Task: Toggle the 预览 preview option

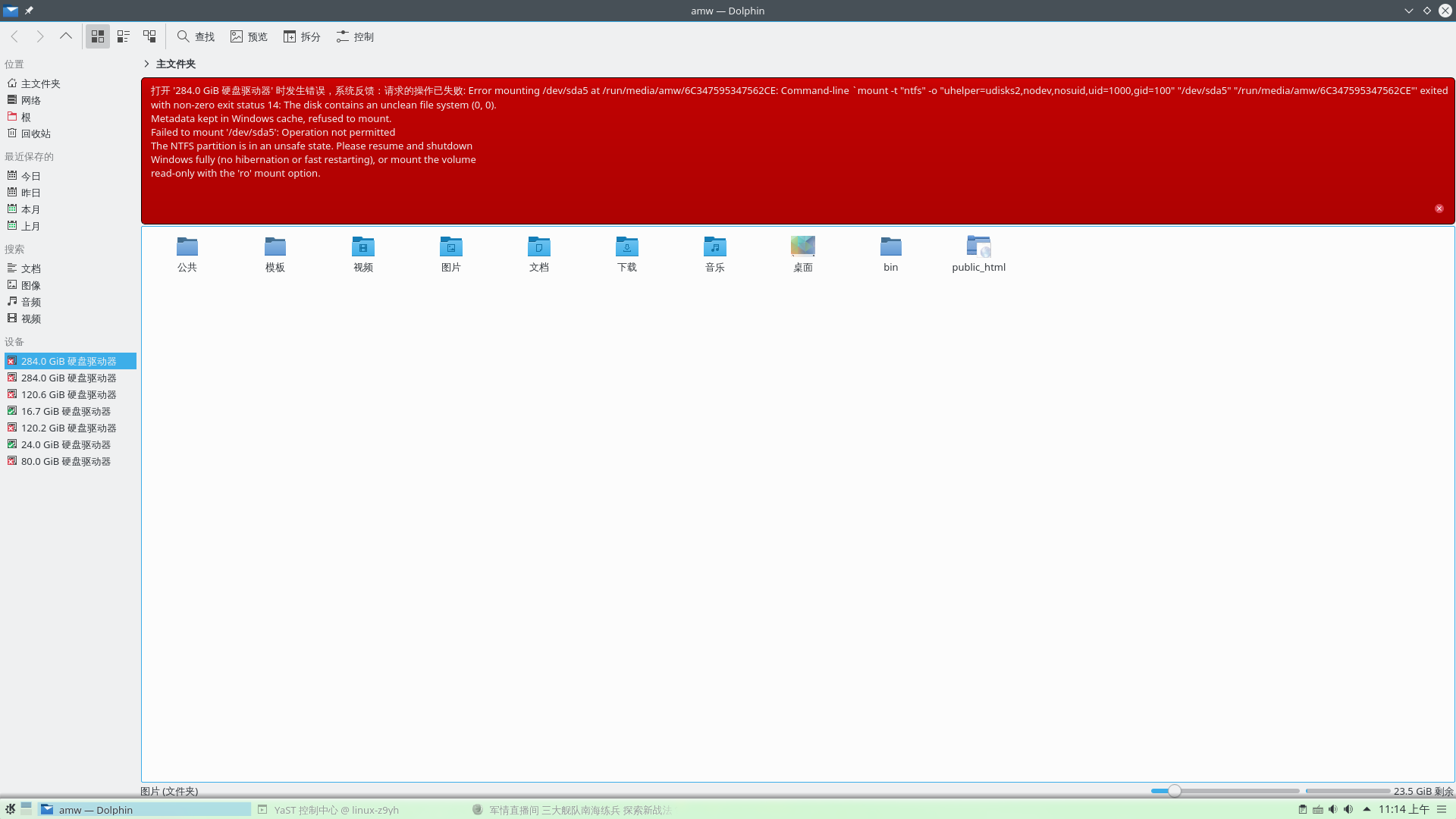Action: click(249, 36)
